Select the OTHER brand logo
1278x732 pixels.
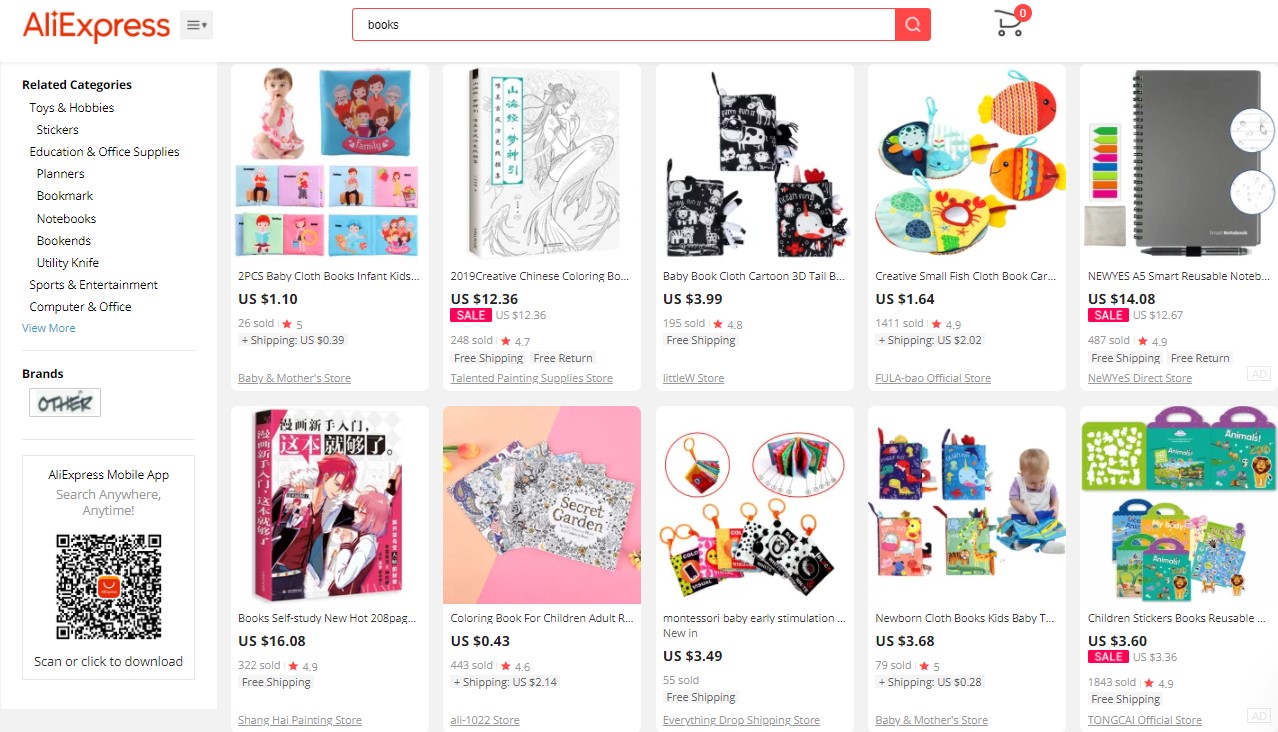point(65,403)
